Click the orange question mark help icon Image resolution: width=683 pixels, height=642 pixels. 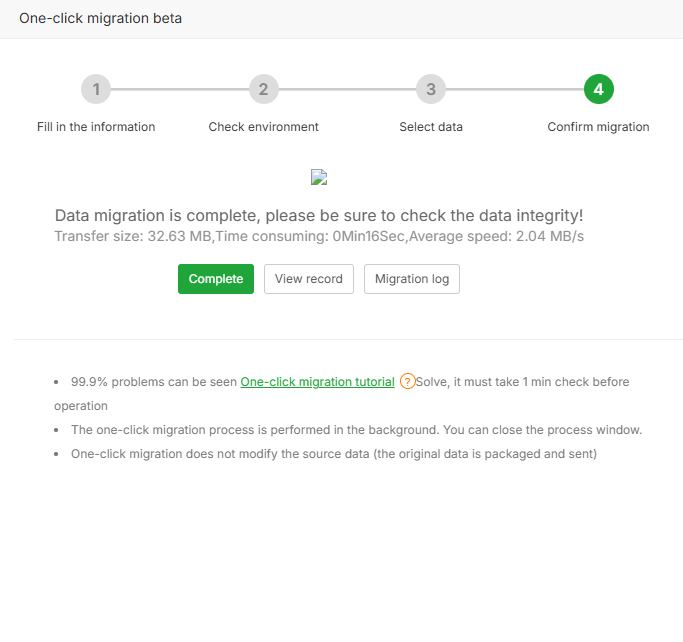[x=407, y=381]
